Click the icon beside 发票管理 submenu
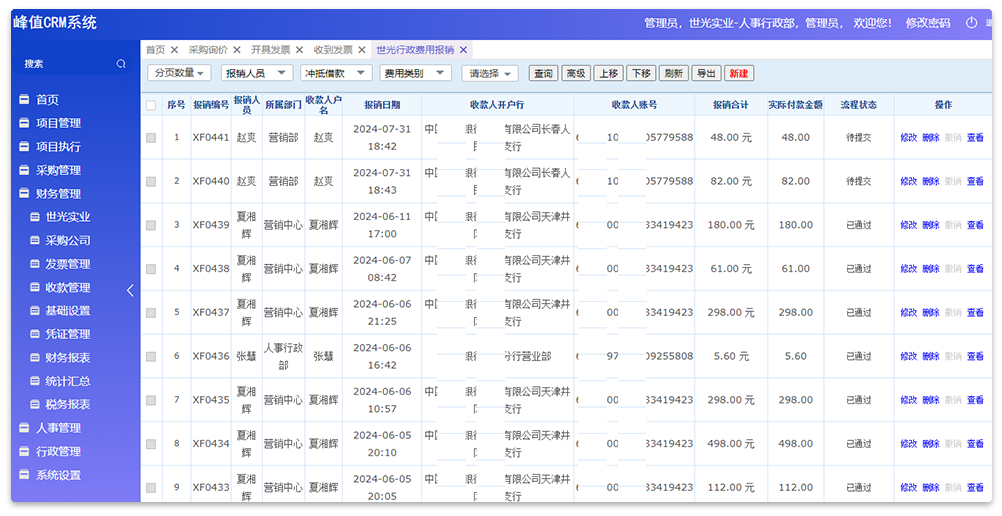This screenshot has height=516, width=1002. [x=35, y=264]
